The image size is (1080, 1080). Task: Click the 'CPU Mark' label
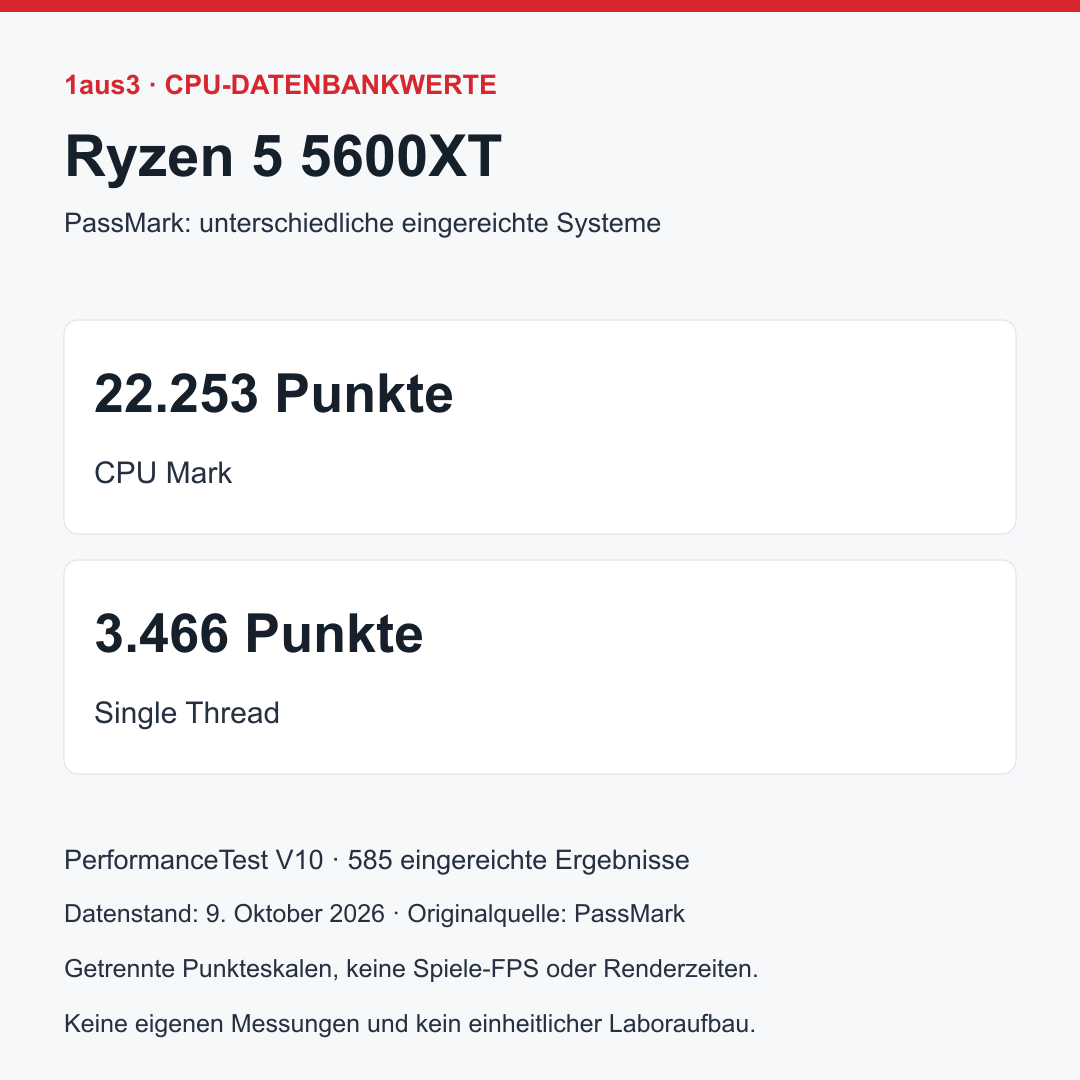[x=163, y=473]
